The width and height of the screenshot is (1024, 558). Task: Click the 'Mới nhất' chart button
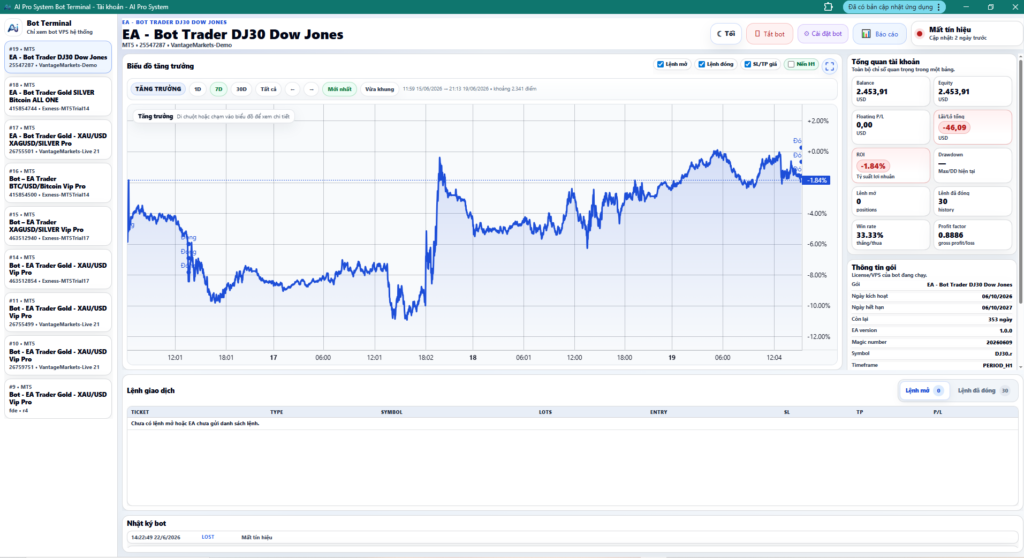click(x=339, y=89)
